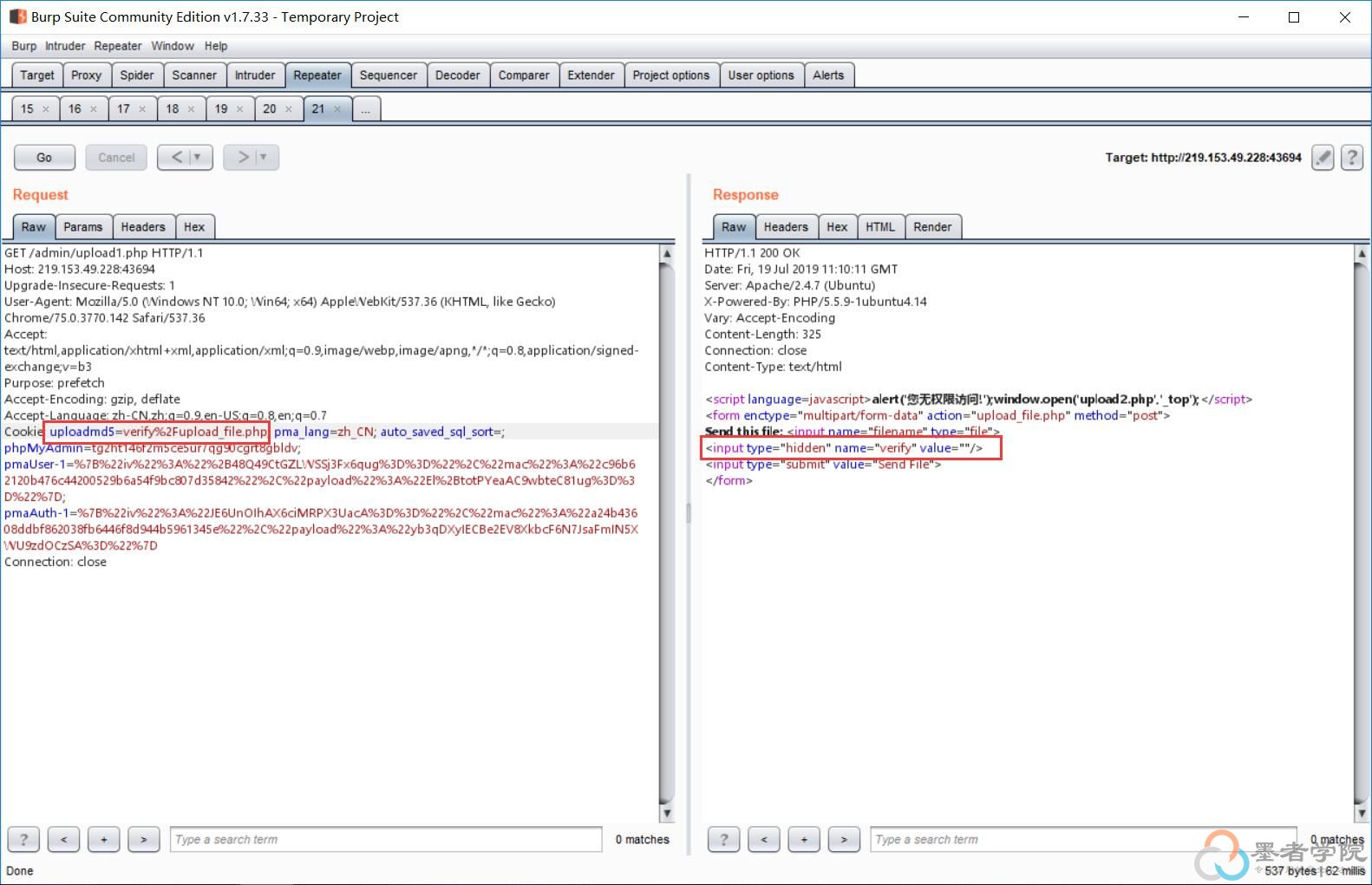Open request search help question icon

click(23, 839)
